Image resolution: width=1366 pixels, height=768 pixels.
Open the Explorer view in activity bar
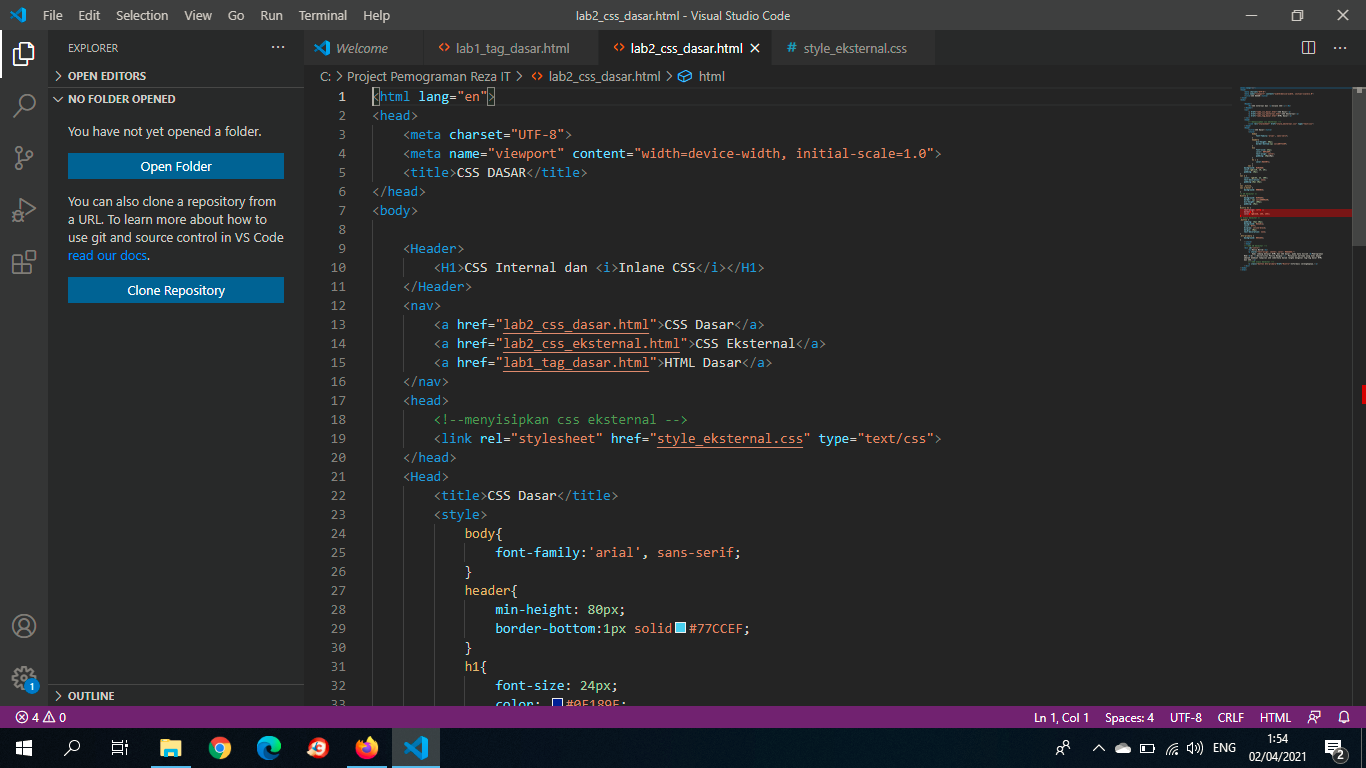point(24,53)
